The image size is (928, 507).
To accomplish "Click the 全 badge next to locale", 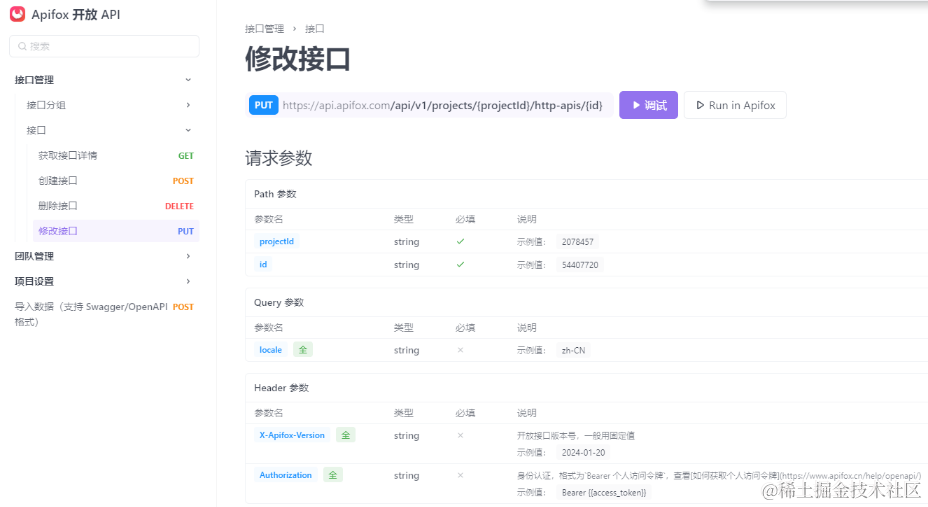I will 303,350.
